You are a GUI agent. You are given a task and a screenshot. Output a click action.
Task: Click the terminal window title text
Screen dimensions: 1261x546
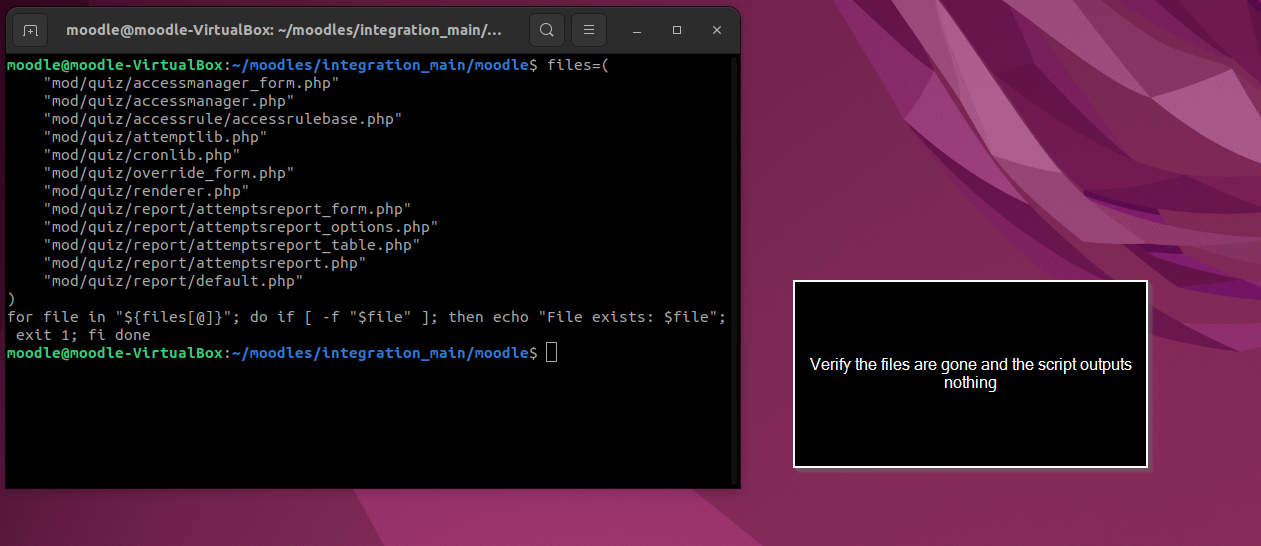point(284,30)
